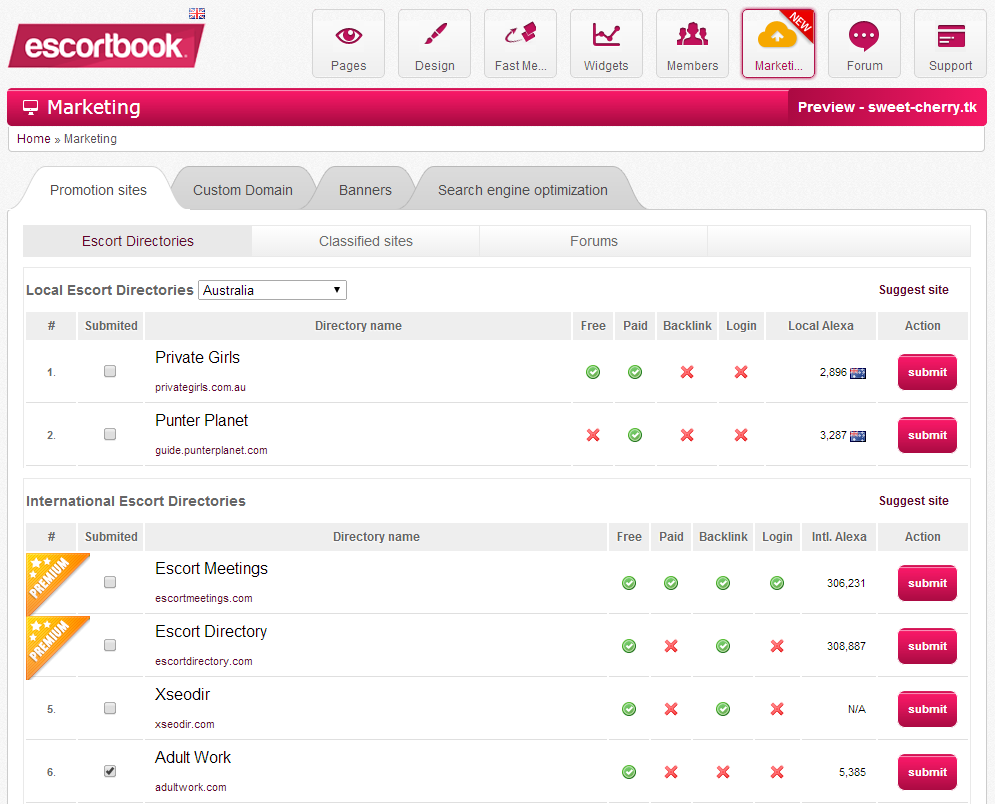
Task: Click Suggest site for International Directories
Action: (x=913, y=501)
